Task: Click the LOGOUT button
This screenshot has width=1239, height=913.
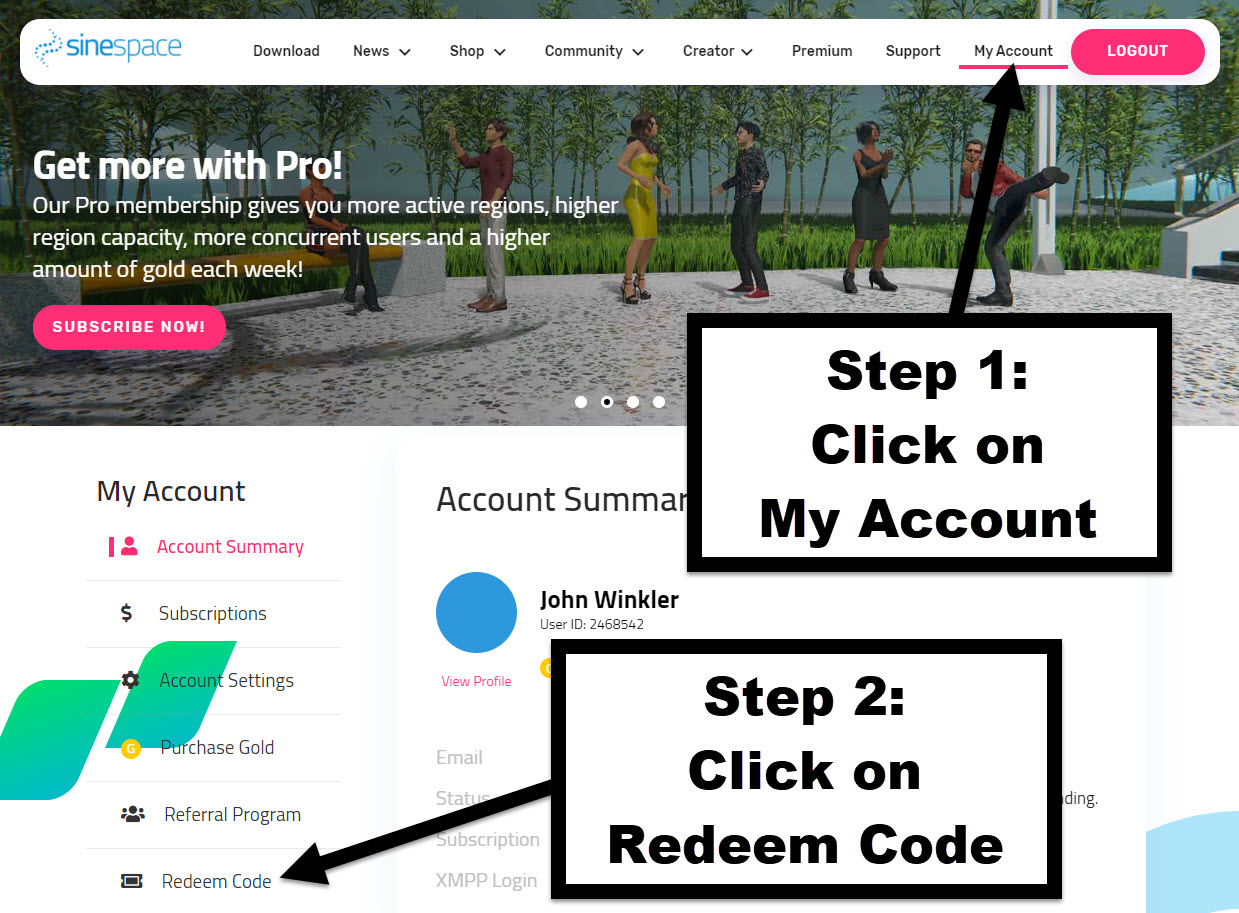Action: pos(1137,51)
